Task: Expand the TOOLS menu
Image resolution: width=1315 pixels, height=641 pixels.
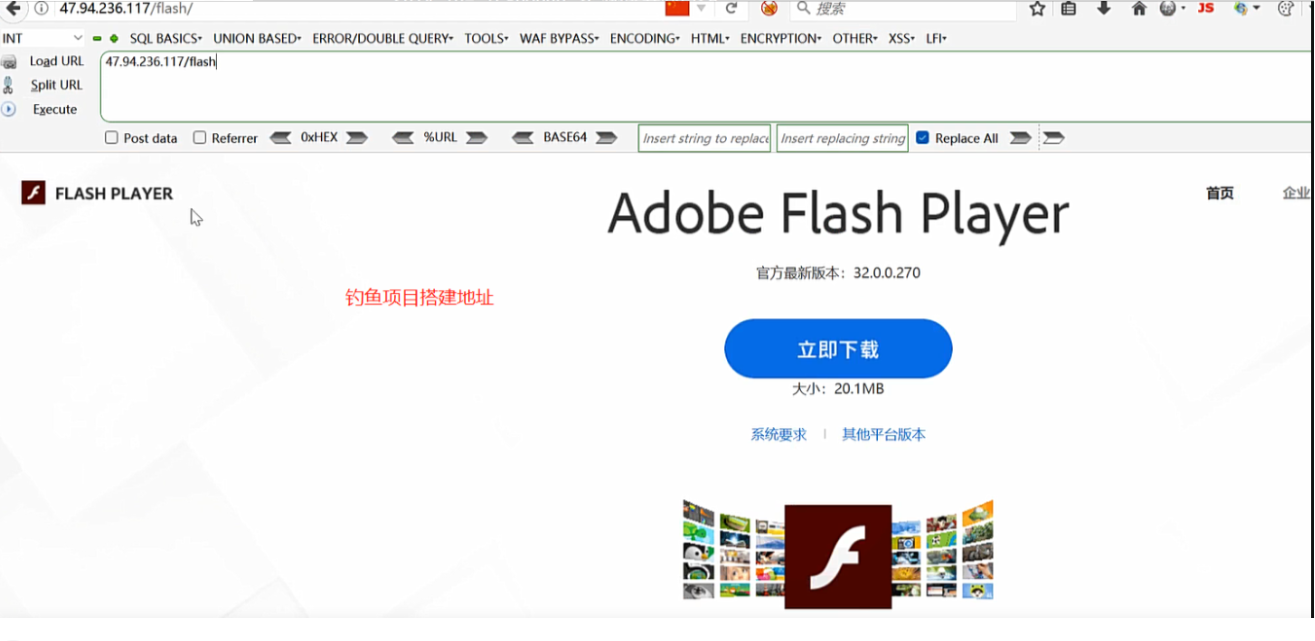Action: pos(486,38)
